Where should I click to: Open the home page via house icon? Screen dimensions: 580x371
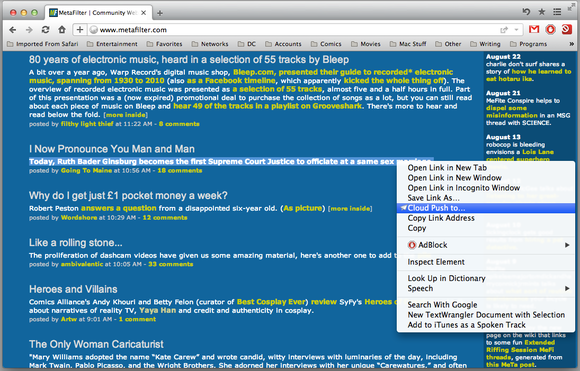pos(62,29)
